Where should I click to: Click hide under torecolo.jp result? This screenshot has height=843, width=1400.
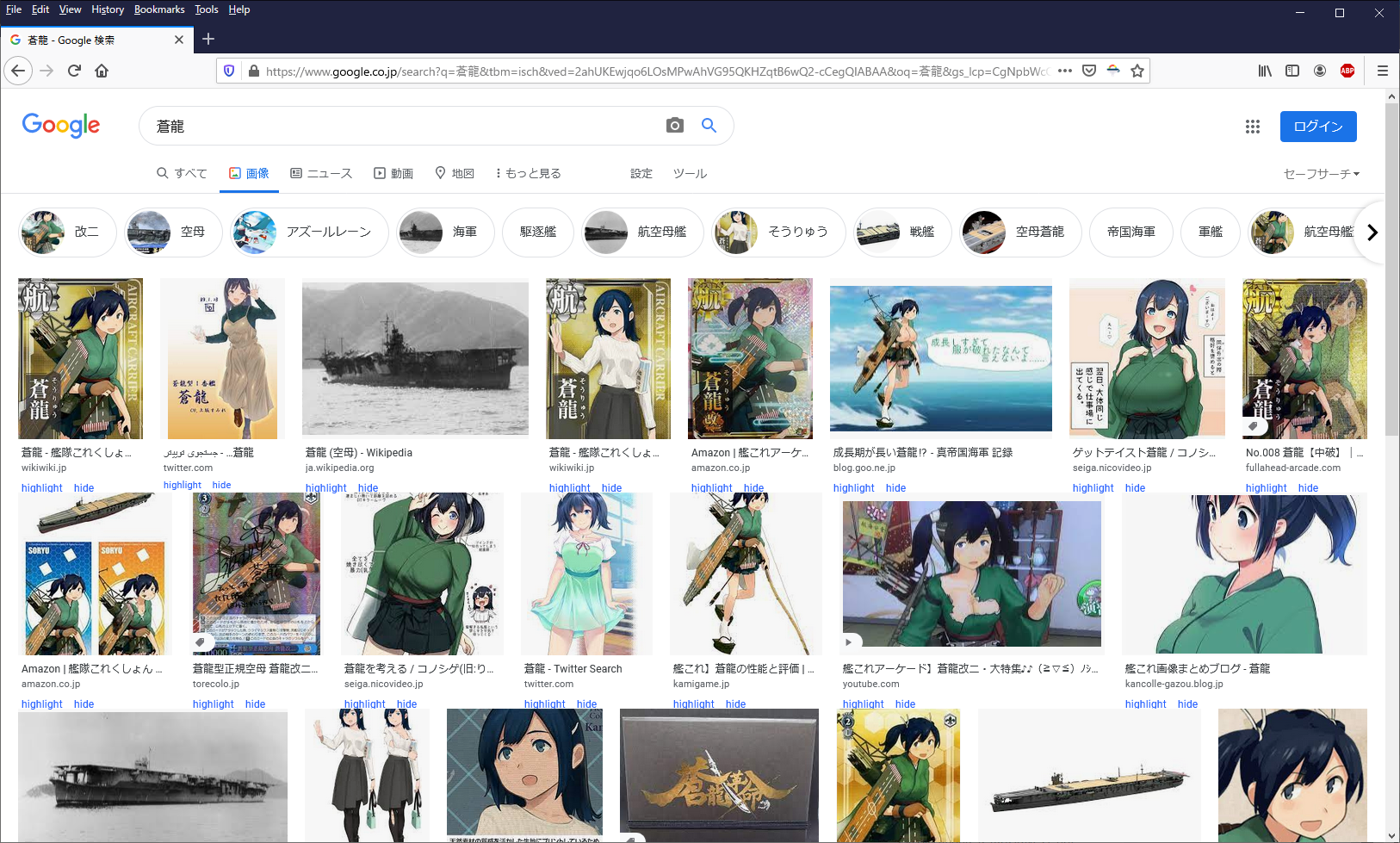pyautogui.click(x=255, y=704)
